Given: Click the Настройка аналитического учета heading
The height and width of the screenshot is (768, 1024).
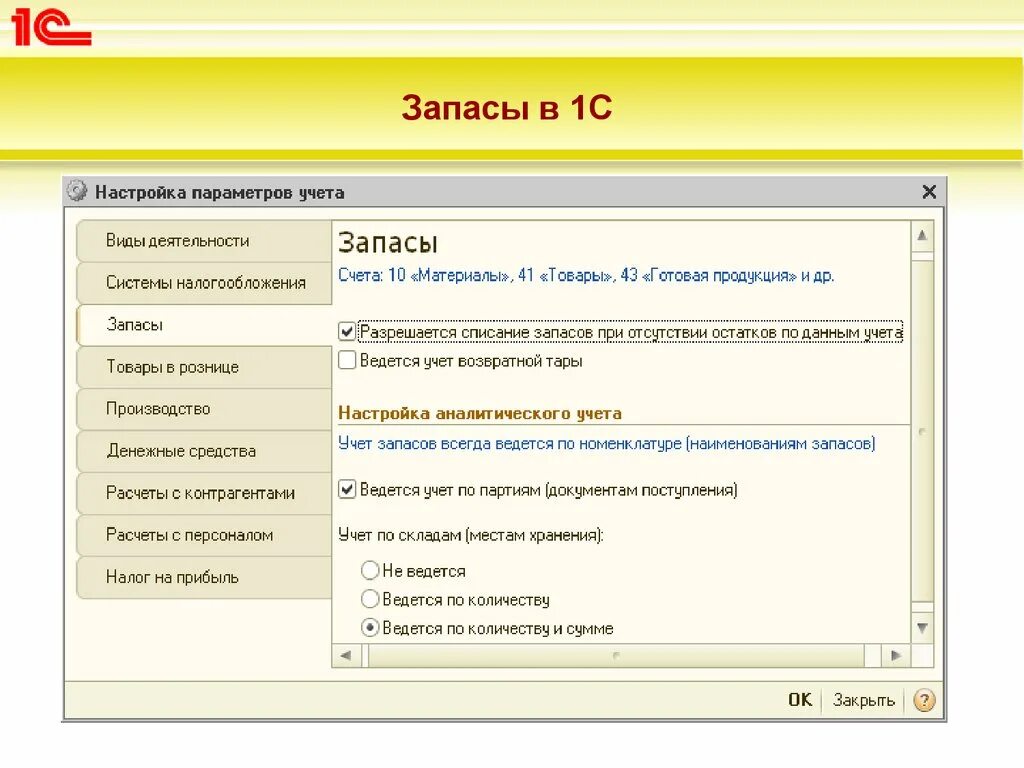Looking at the screenshot, I should pyautogui.click(x=480, y=413).
